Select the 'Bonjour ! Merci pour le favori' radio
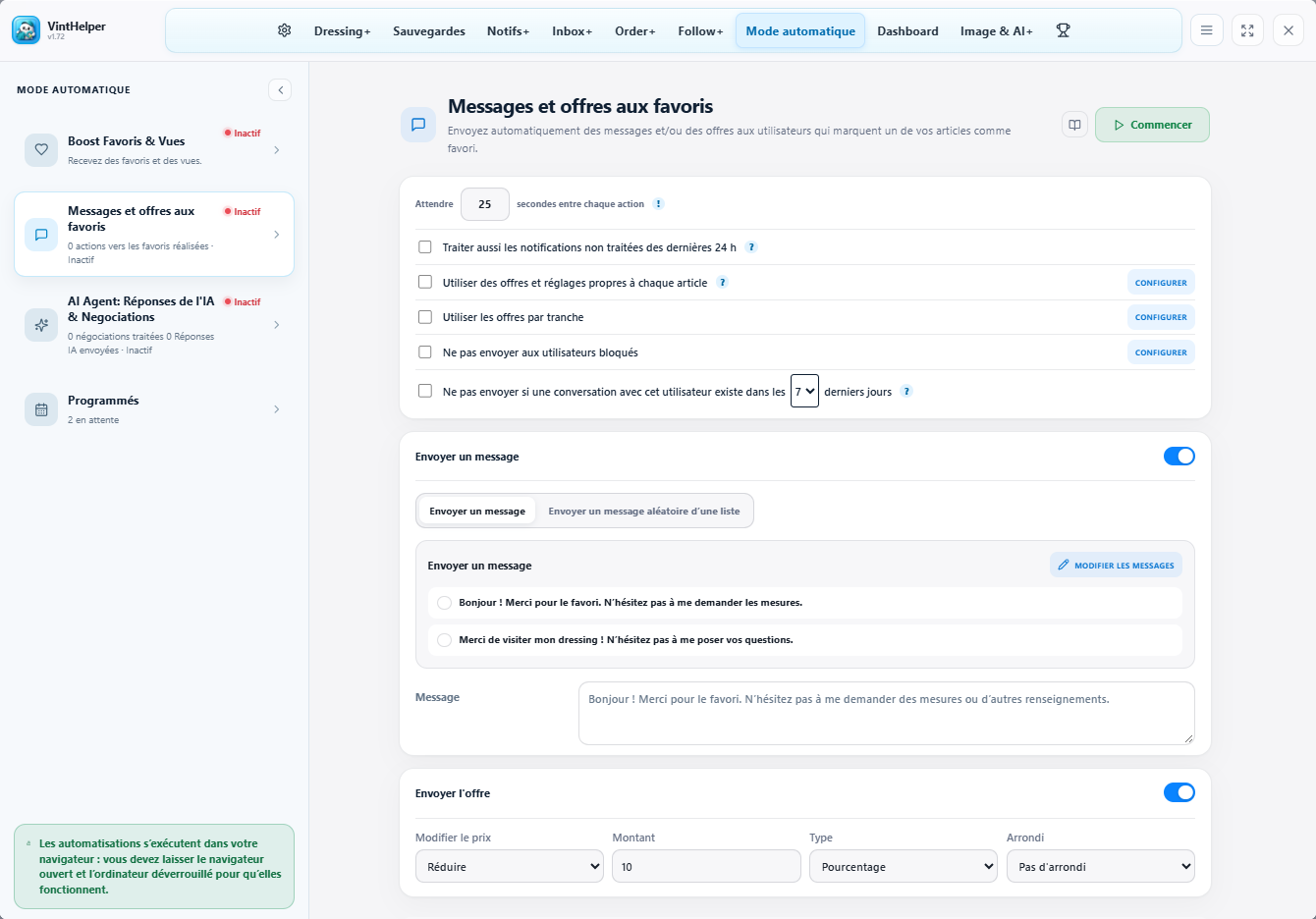The image size is (1316, 919). (445, 603)
